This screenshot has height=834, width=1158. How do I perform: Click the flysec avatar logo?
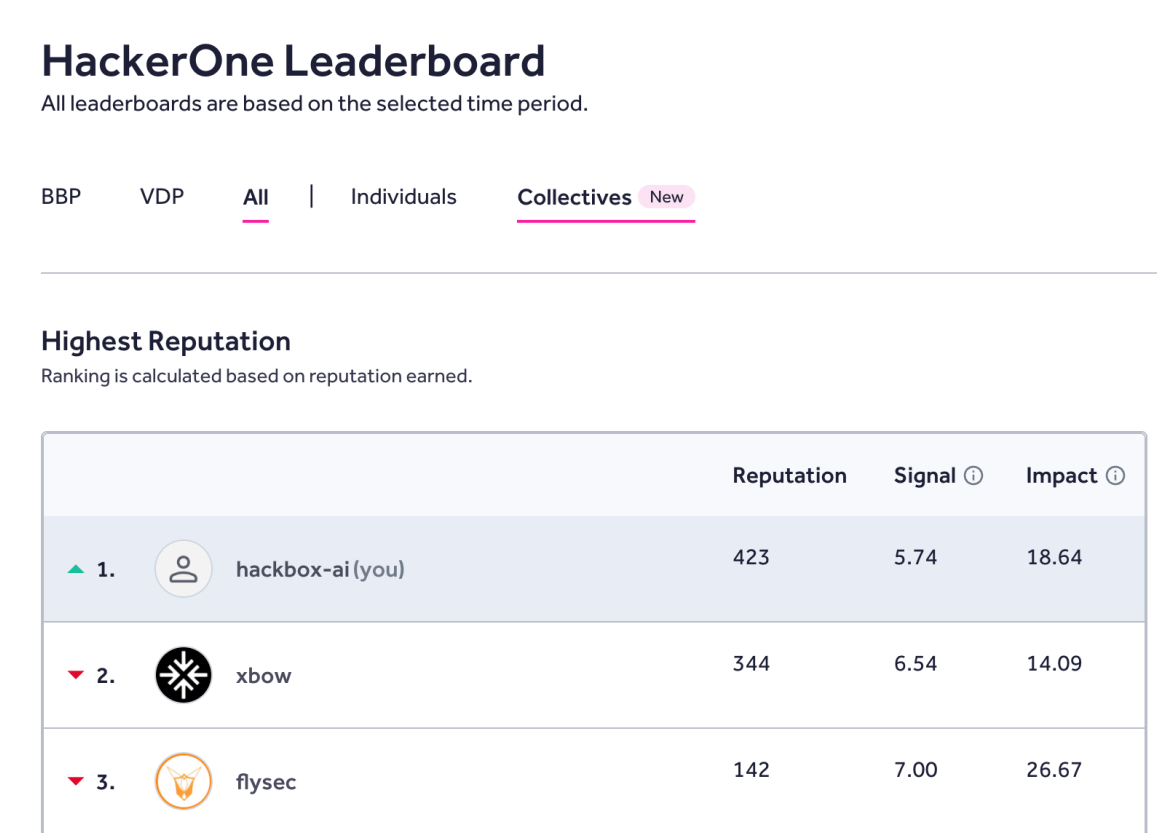click(184, 781)
